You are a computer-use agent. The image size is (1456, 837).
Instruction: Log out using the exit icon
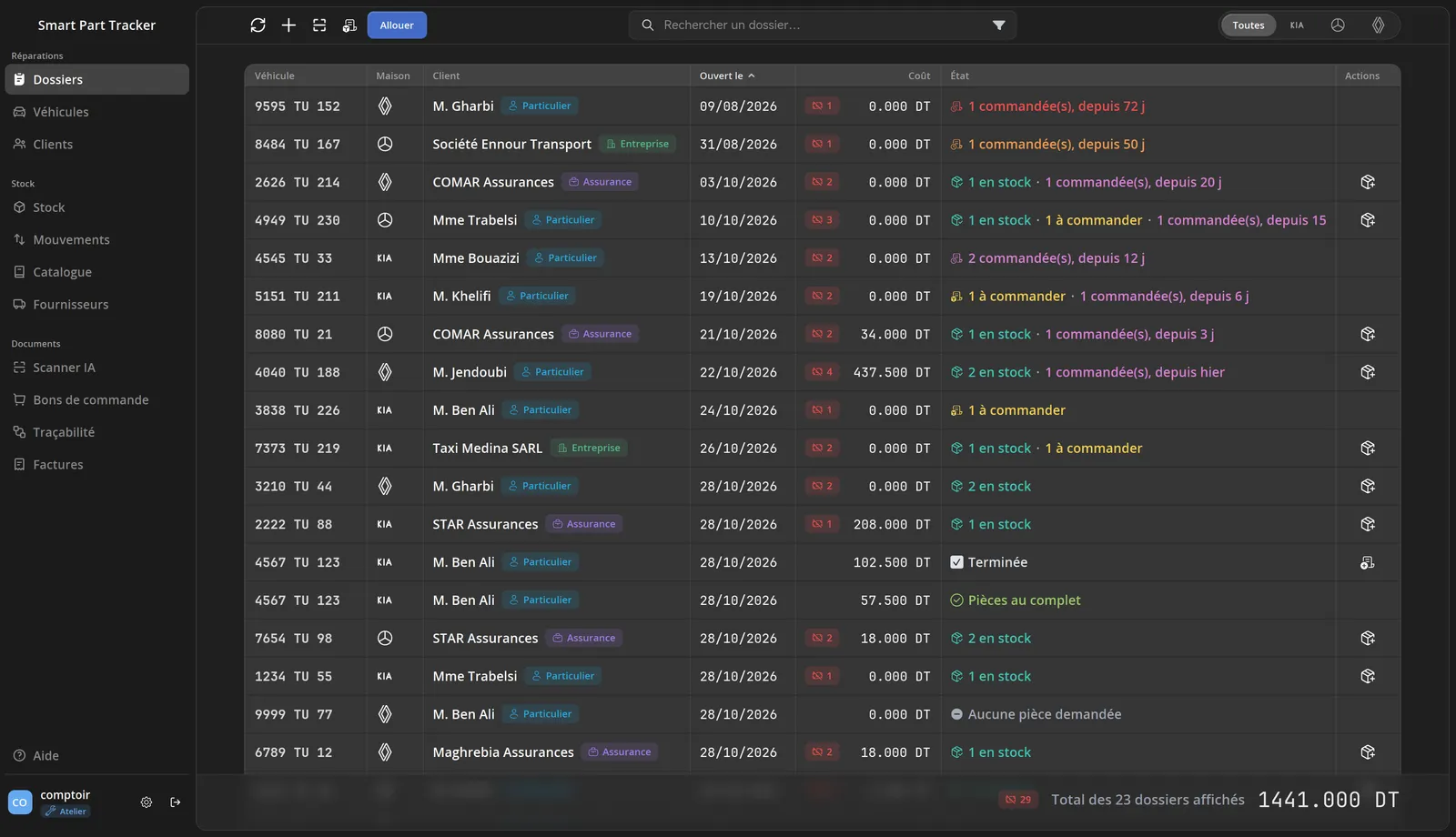tap(176, 802)
